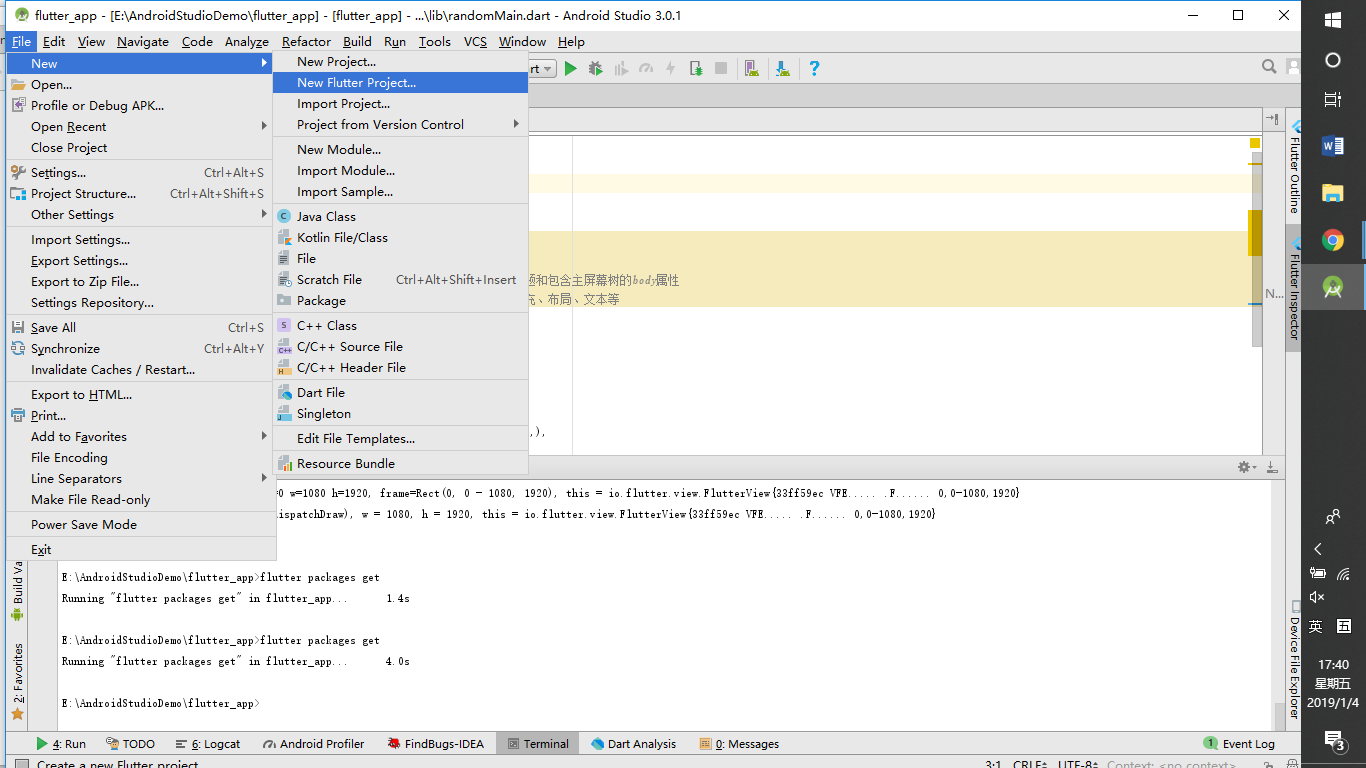
Task: Switch to the Dart Analysis tool tab
Action: click(x=633, y=743)
